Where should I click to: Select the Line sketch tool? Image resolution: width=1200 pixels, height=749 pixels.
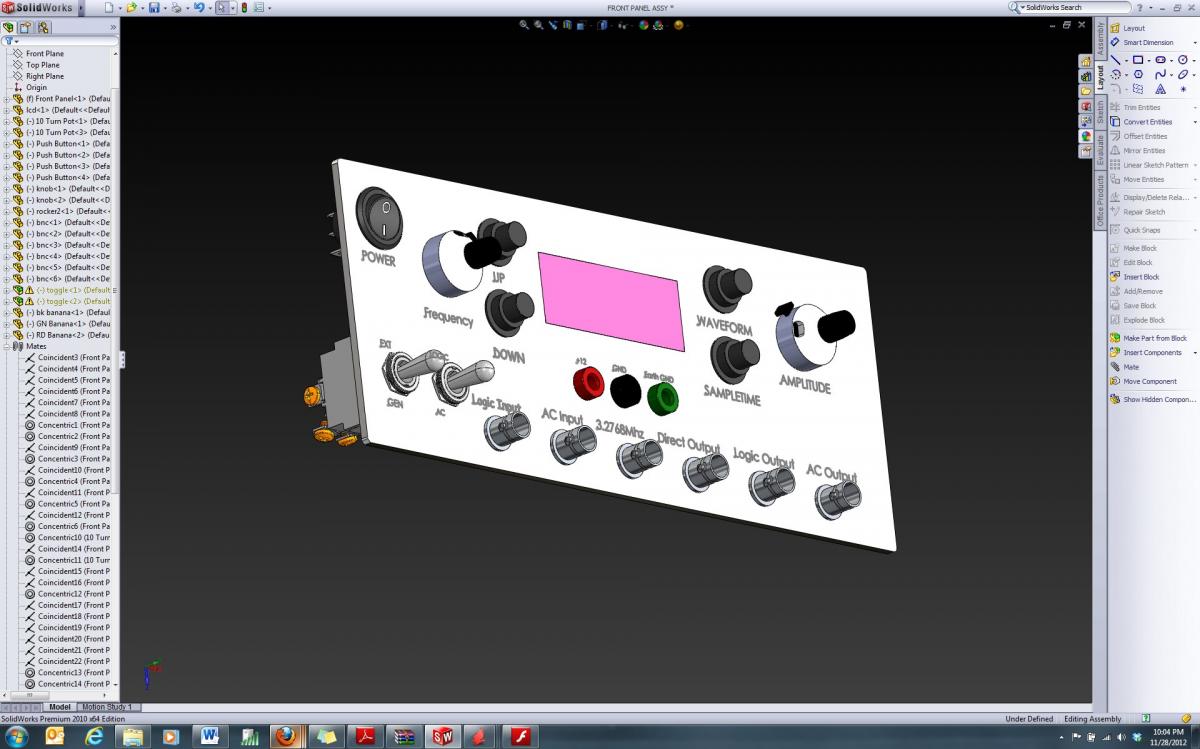click(1116, 60)
